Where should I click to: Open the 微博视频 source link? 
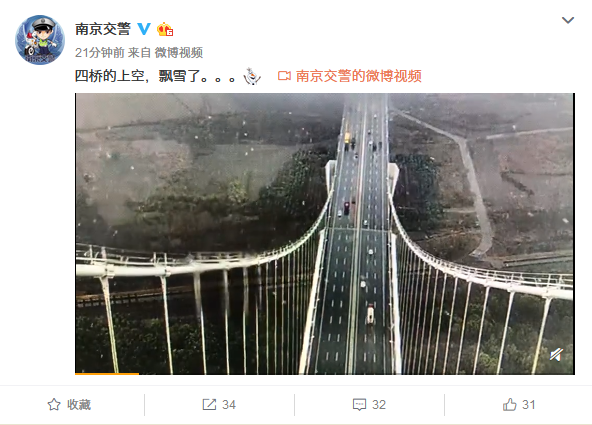[179, 52]
